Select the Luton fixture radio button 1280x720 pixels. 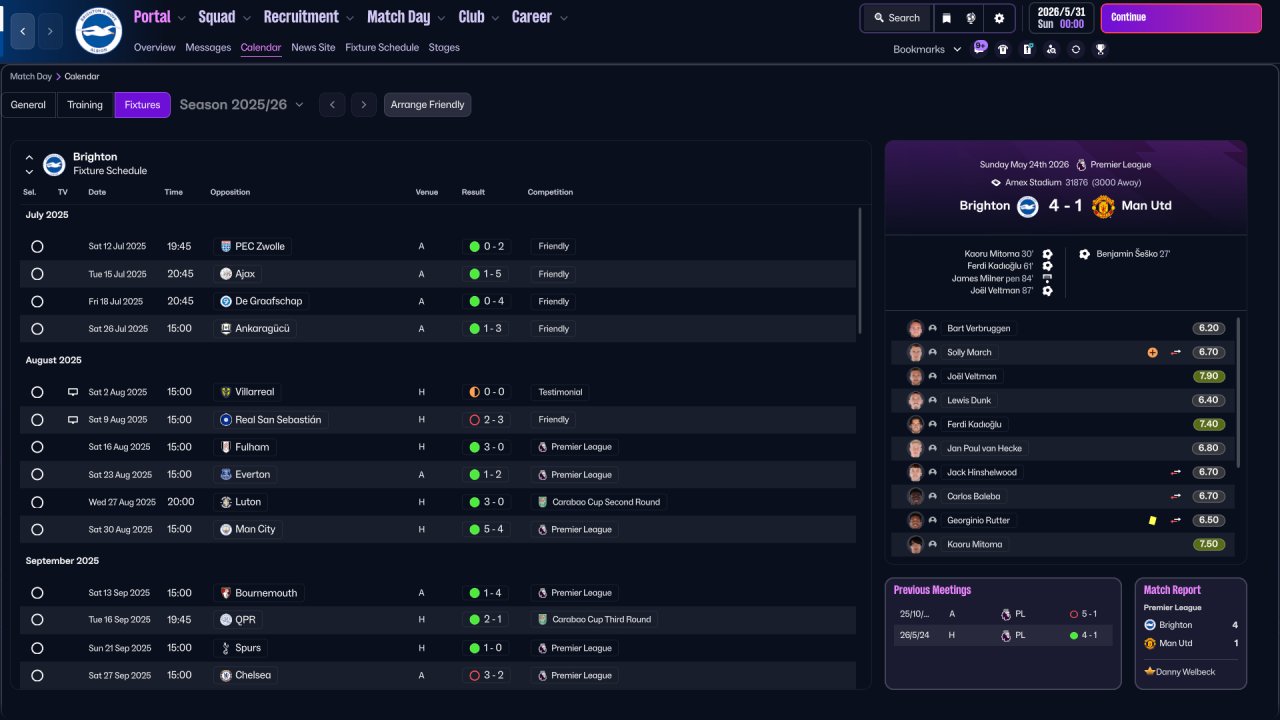[37, 502]
